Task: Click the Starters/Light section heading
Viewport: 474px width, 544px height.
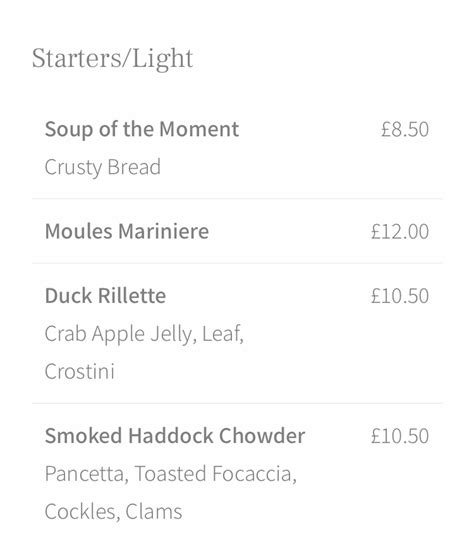Action: click(112, 59)
